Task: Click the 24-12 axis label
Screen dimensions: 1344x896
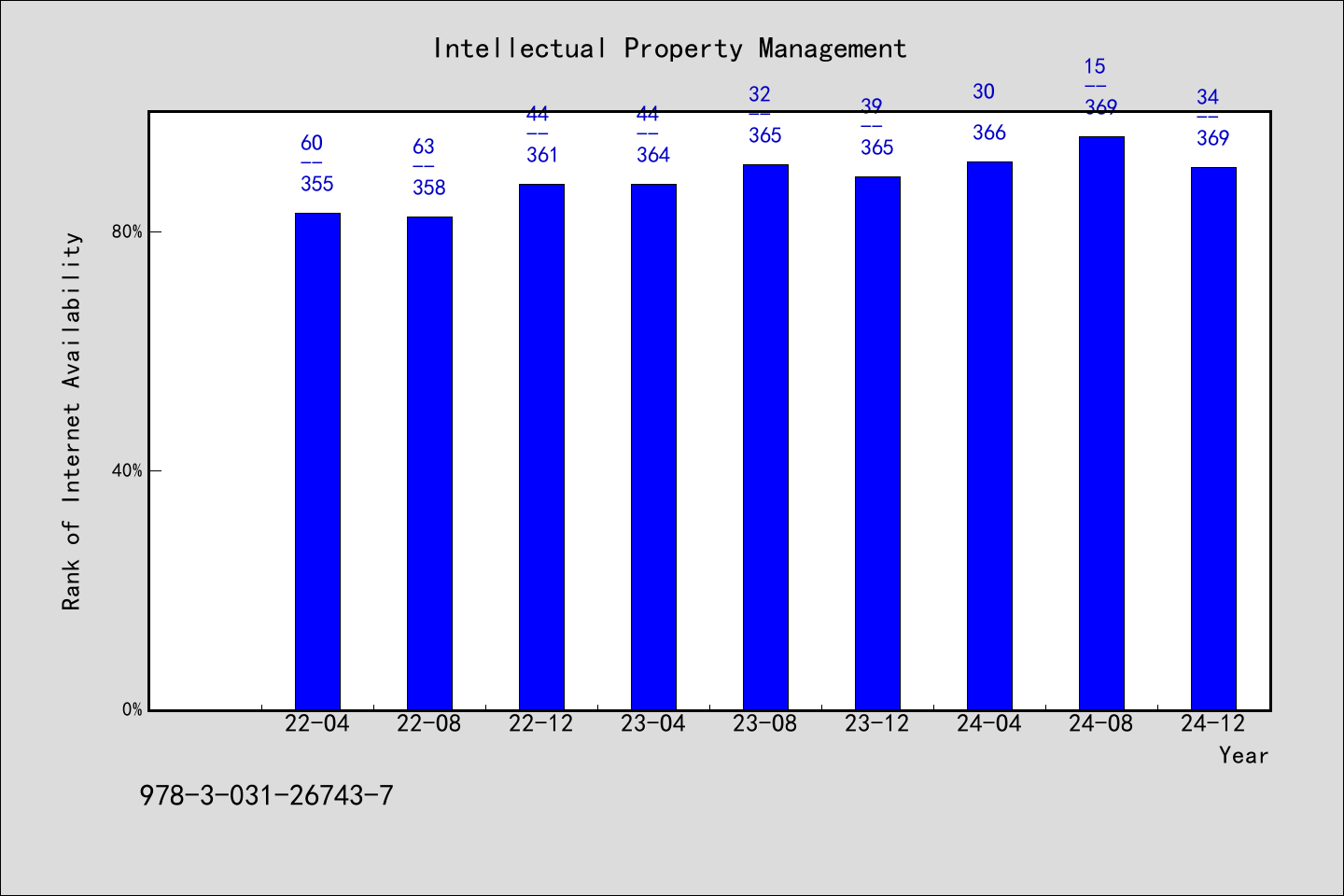Action: [x=1213, y=723]
